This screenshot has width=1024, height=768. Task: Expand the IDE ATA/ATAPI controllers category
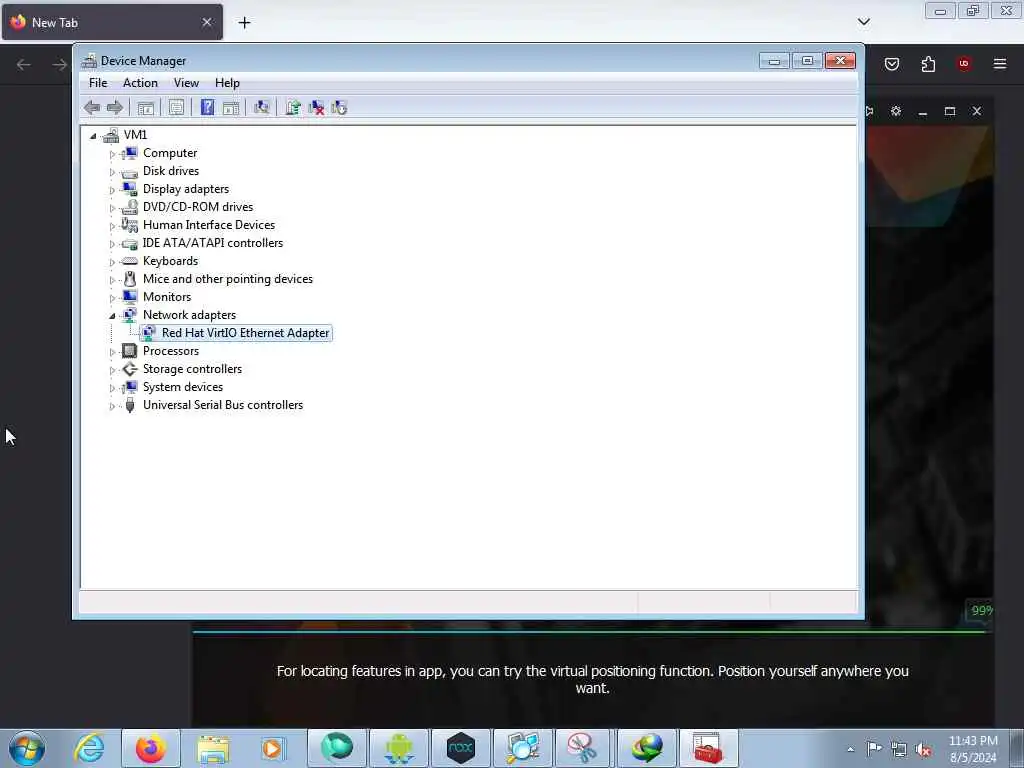pos(112,244)
